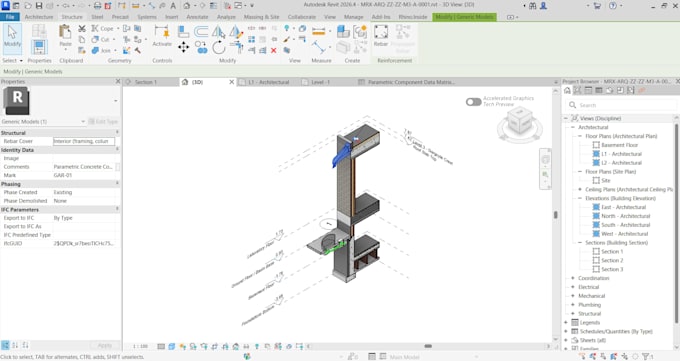Open the File menu
Viewport: 680px width, 361px height.
point(10,17)
